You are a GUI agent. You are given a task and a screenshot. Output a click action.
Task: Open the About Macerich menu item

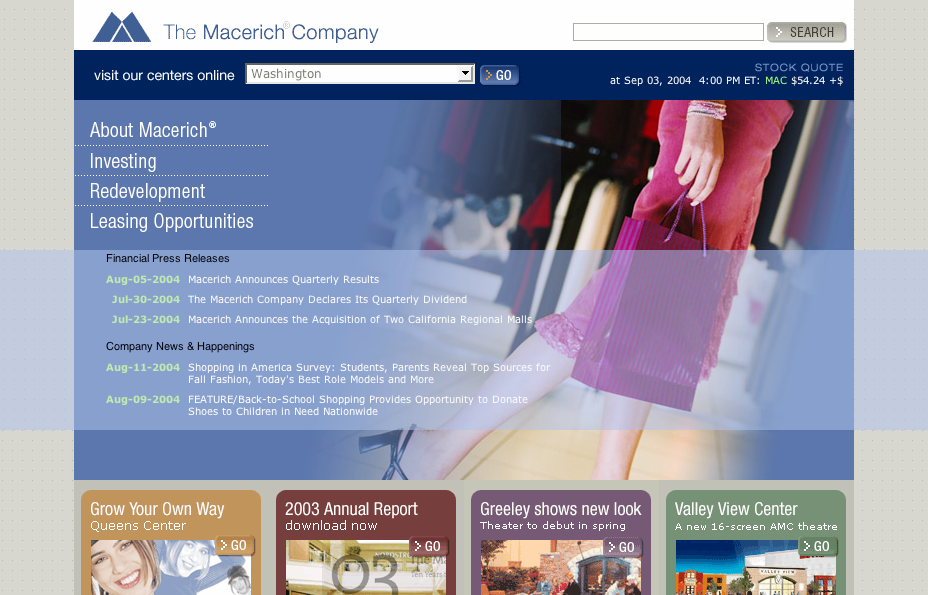(153, 130)
